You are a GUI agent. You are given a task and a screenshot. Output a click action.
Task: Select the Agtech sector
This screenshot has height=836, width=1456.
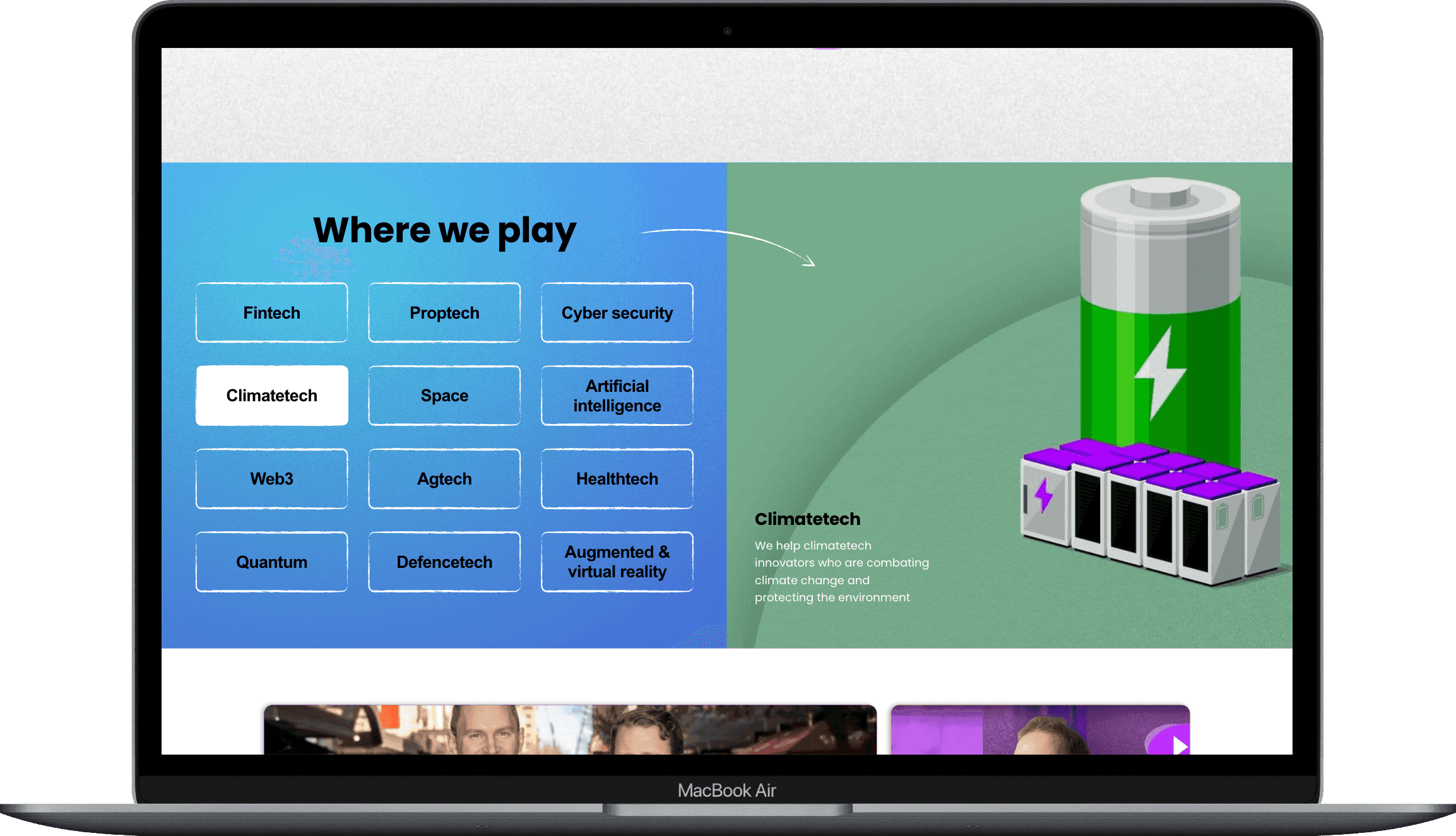(x=444, y=479)
